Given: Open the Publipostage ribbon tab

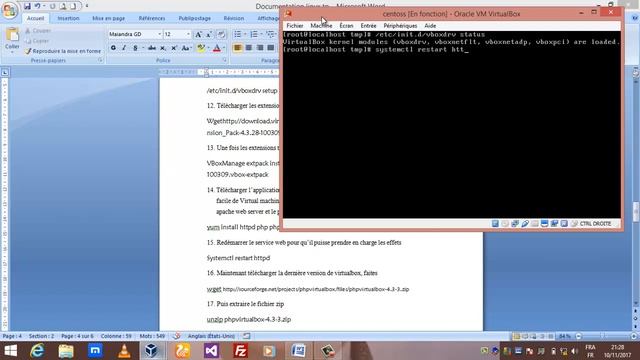Looking at the screenshot, I should point(195,18).
